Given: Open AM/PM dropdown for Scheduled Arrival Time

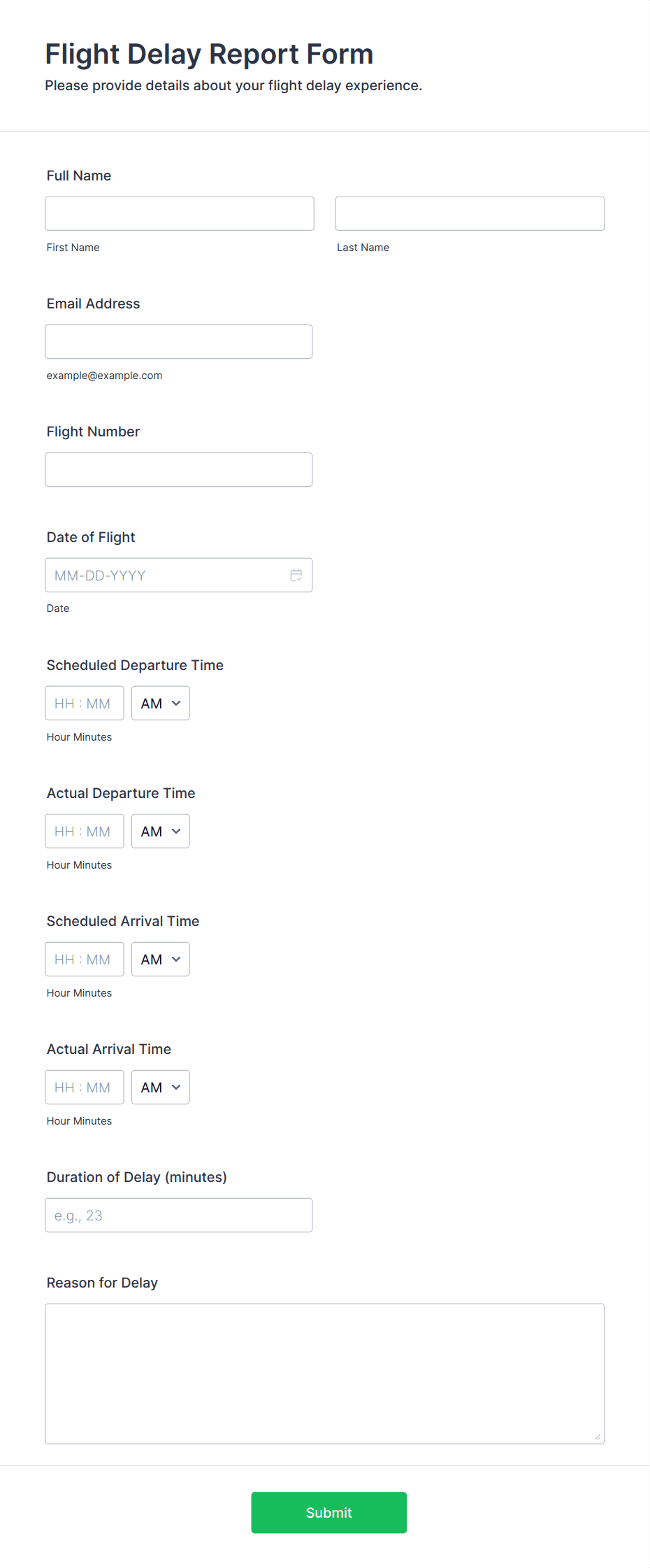Looking at the screenshot, I should (x=161, y=959).
